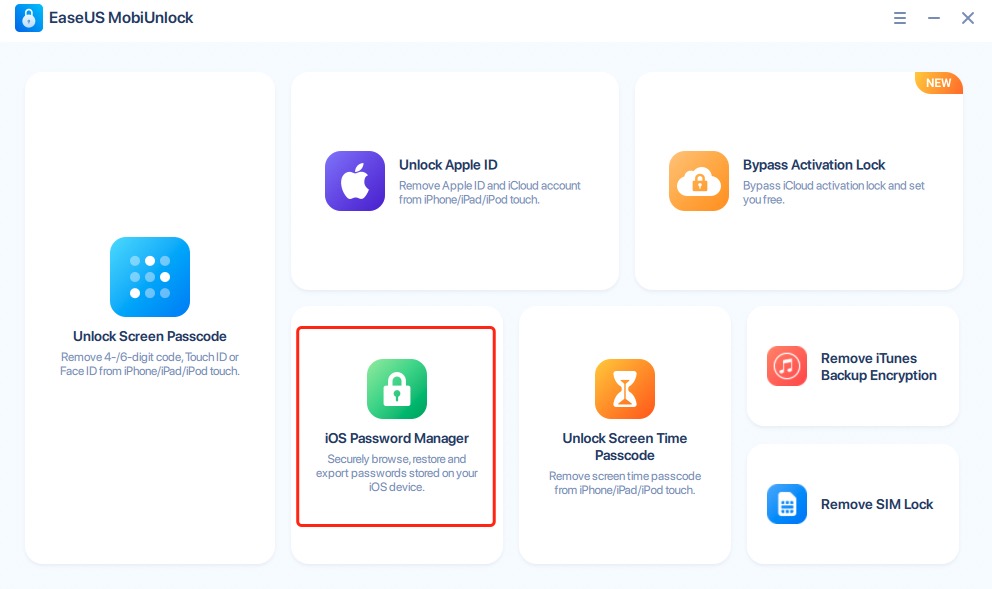Click 'Bypass iCloud activation lock' description
992x589 pixels.
pos(834,192)
